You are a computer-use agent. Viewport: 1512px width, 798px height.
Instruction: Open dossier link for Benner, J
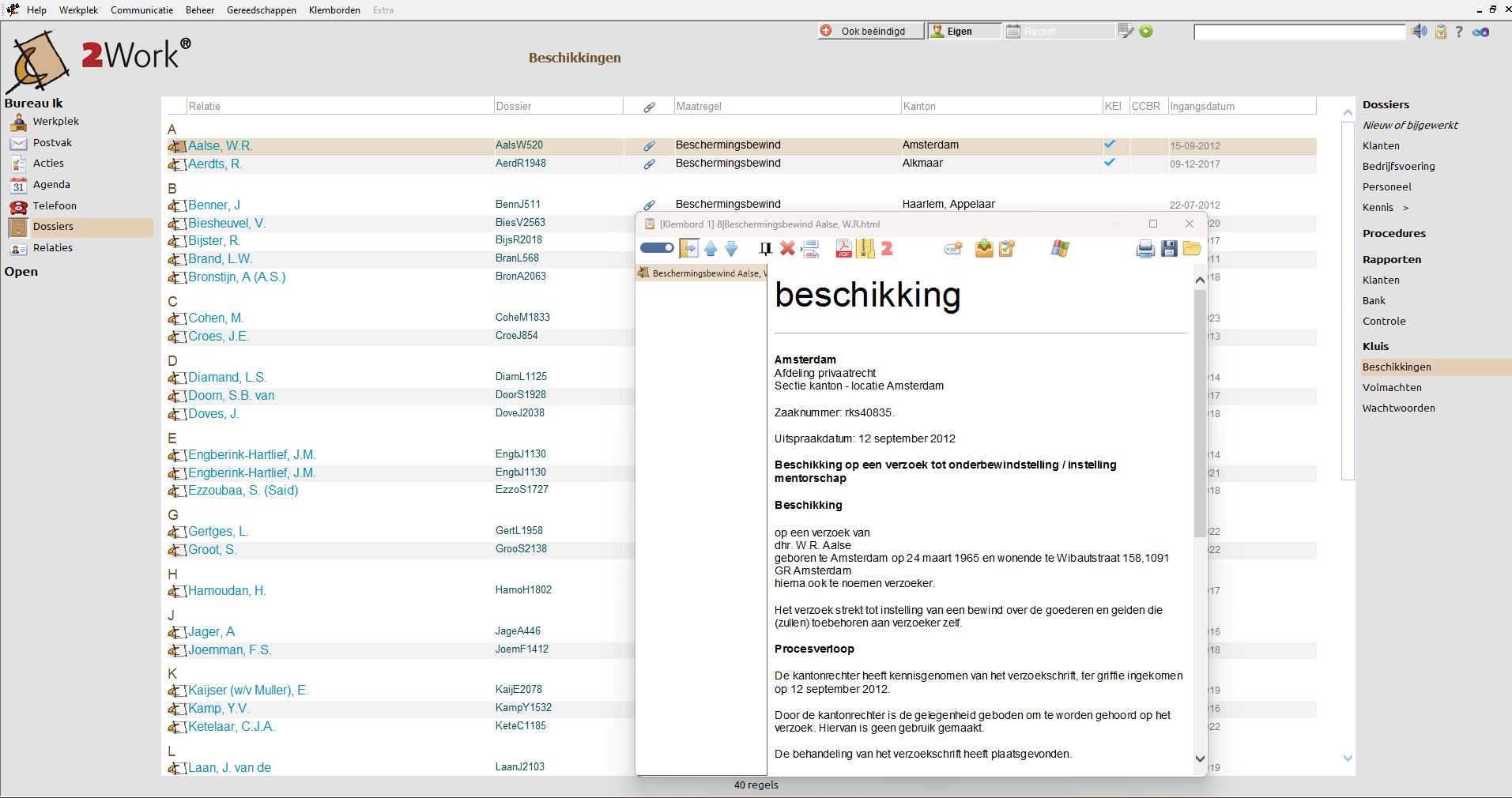[x=213, y=204]
